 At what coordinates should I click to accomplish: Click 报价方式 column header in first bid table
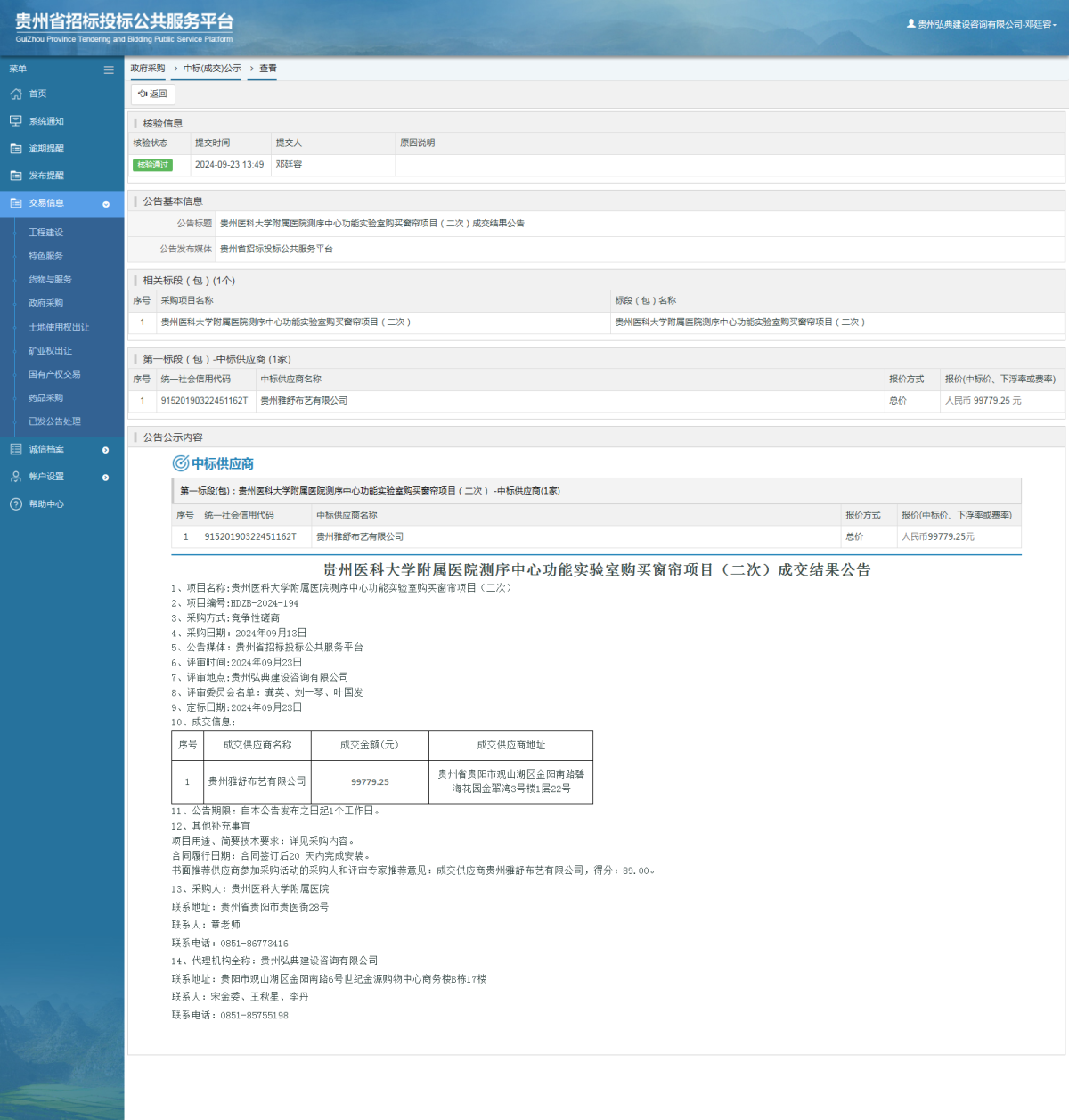point(907,380)
